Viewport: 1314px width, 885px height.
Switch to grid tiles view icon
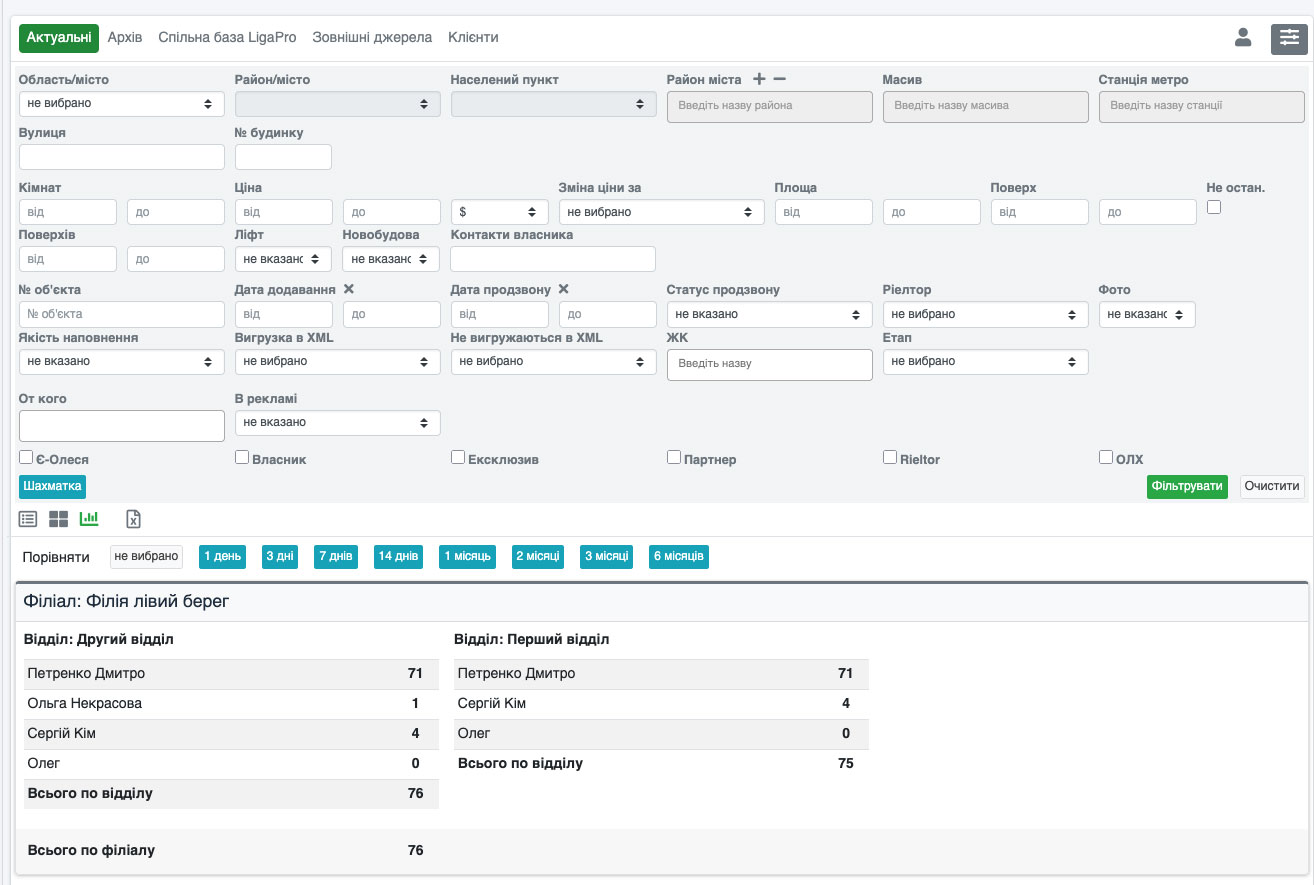pyautogui.click(x=59, y=519)
